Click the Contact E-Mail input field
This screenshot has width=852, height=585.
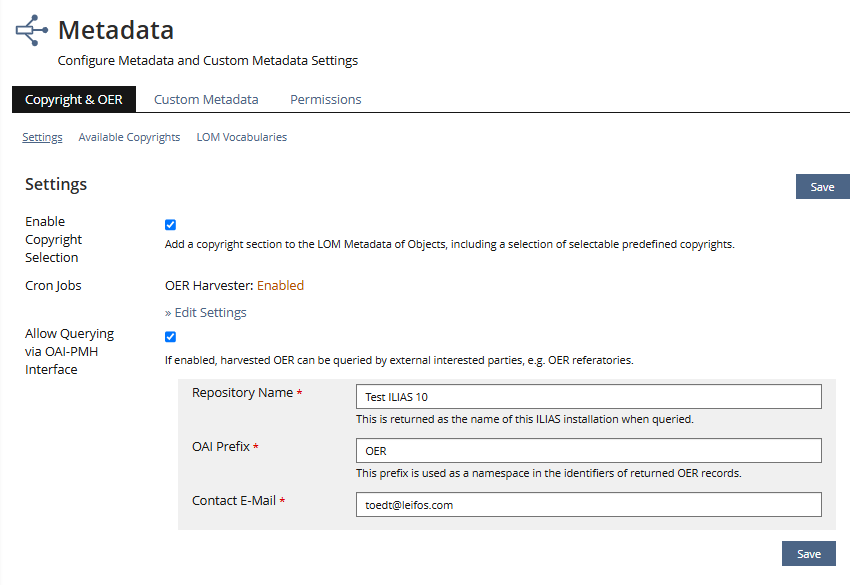pyautogui.click(x=588, y=505)
